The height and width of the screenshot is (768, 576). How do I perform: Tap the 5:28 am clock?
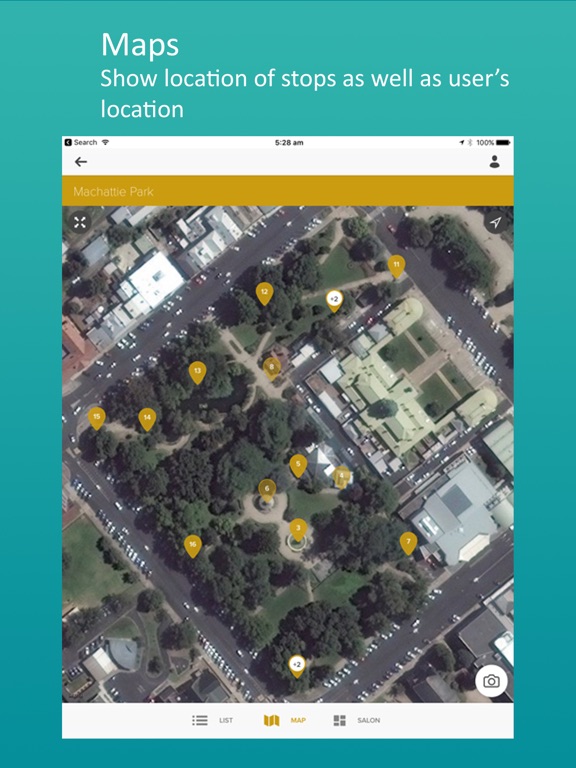pyautogui.click(x=289, y=143)
